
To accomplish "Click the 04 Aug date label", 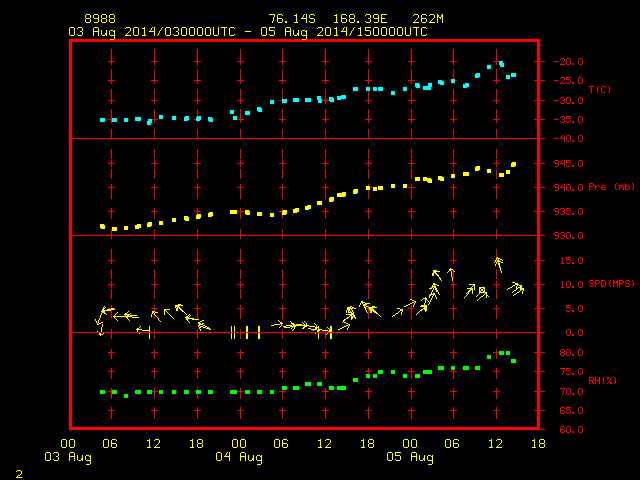I will coord(239,457).
